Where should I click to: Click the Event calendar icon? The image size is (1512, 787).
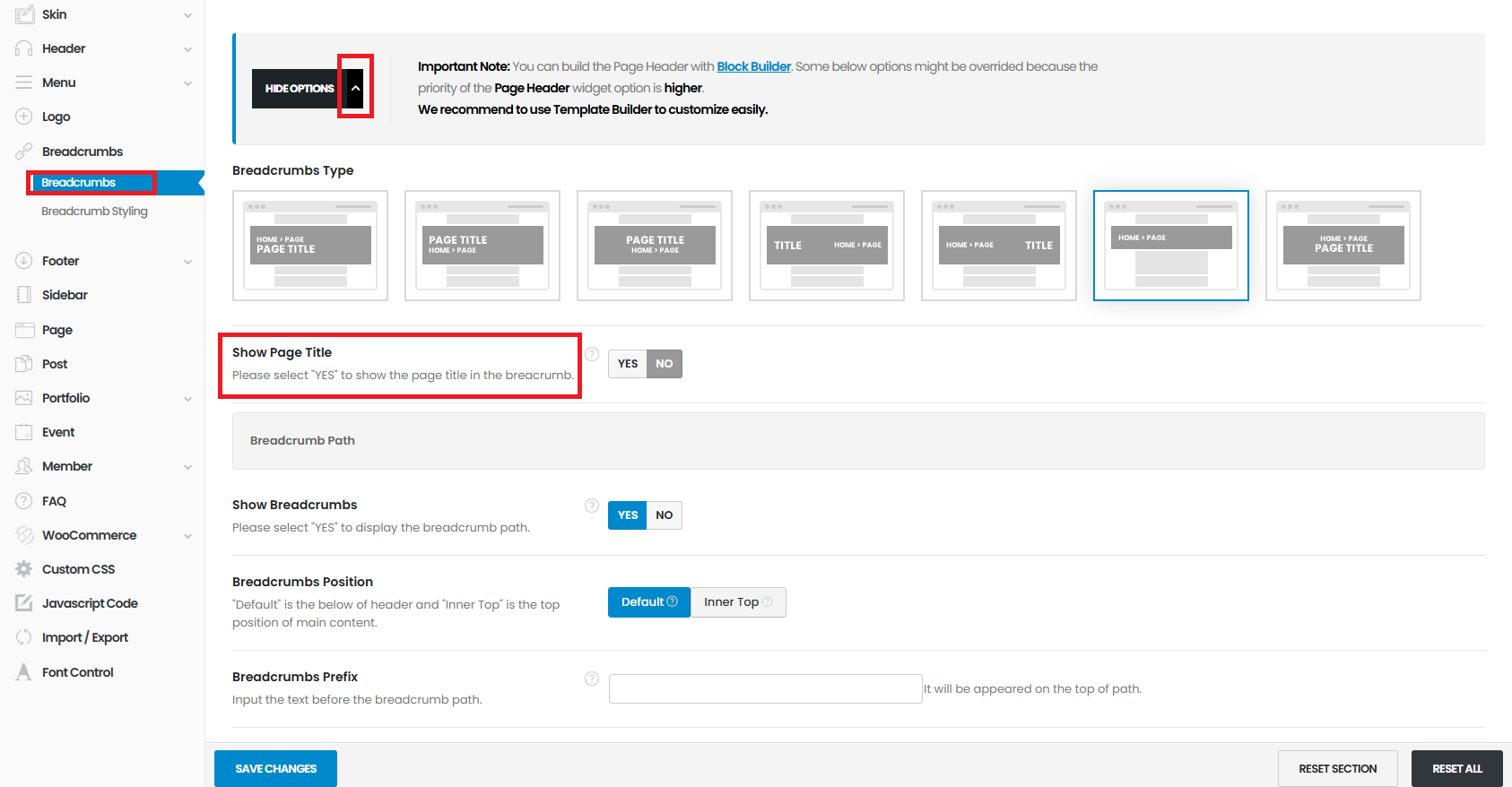point(24,432)
